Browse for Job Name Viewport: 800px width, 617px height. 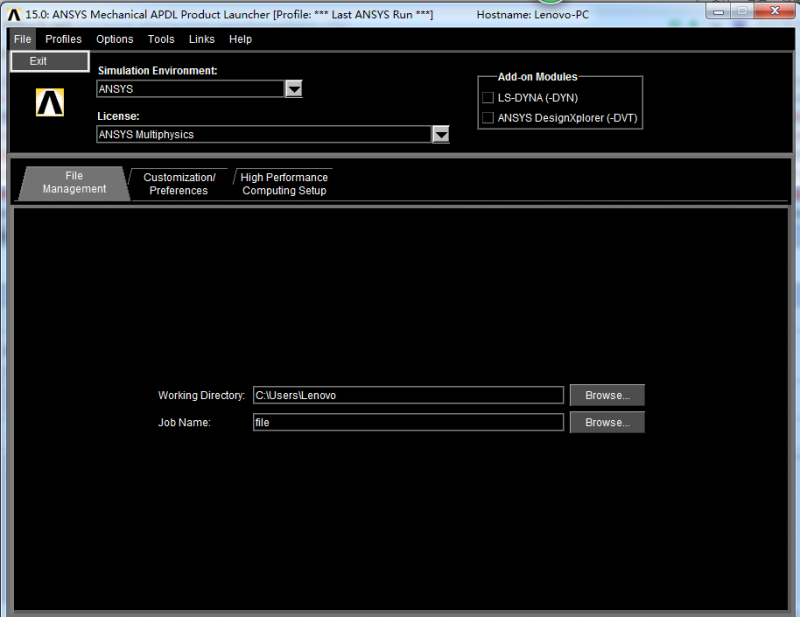607,422
